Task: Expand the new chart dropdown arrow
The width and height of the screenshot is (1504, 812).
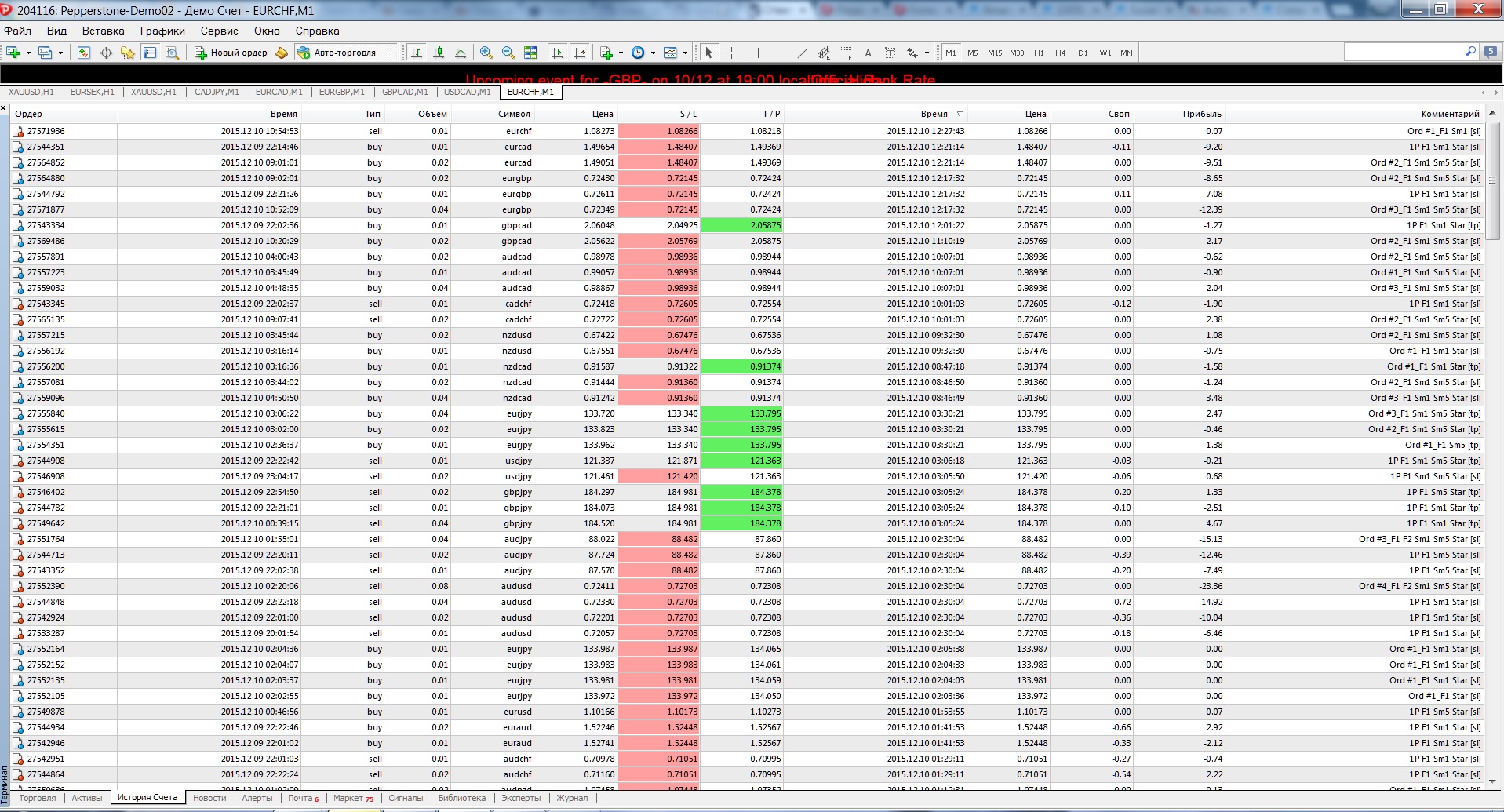Action: pyautogui.click(x=28, y=53)
